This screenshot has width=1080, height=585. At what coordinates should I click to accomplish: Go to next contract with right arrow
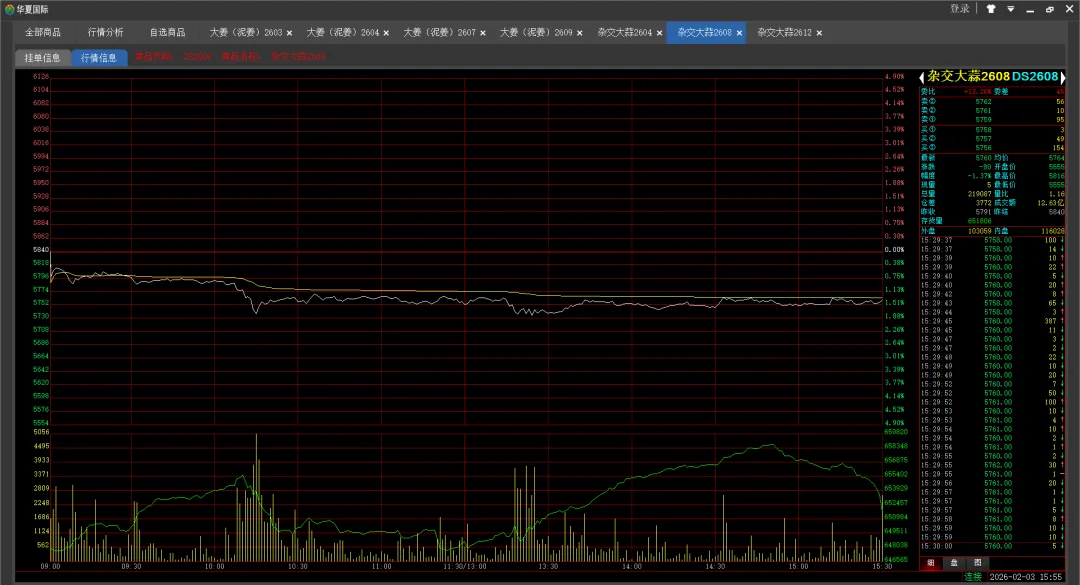1063,77
